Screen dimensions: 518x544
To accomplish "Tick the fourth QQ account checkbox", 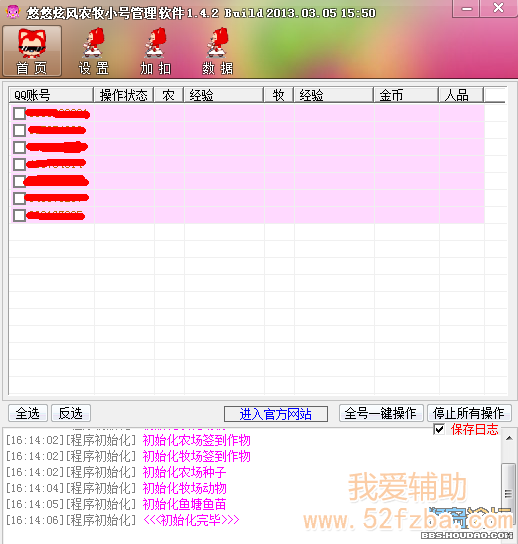I will [19, 164].
